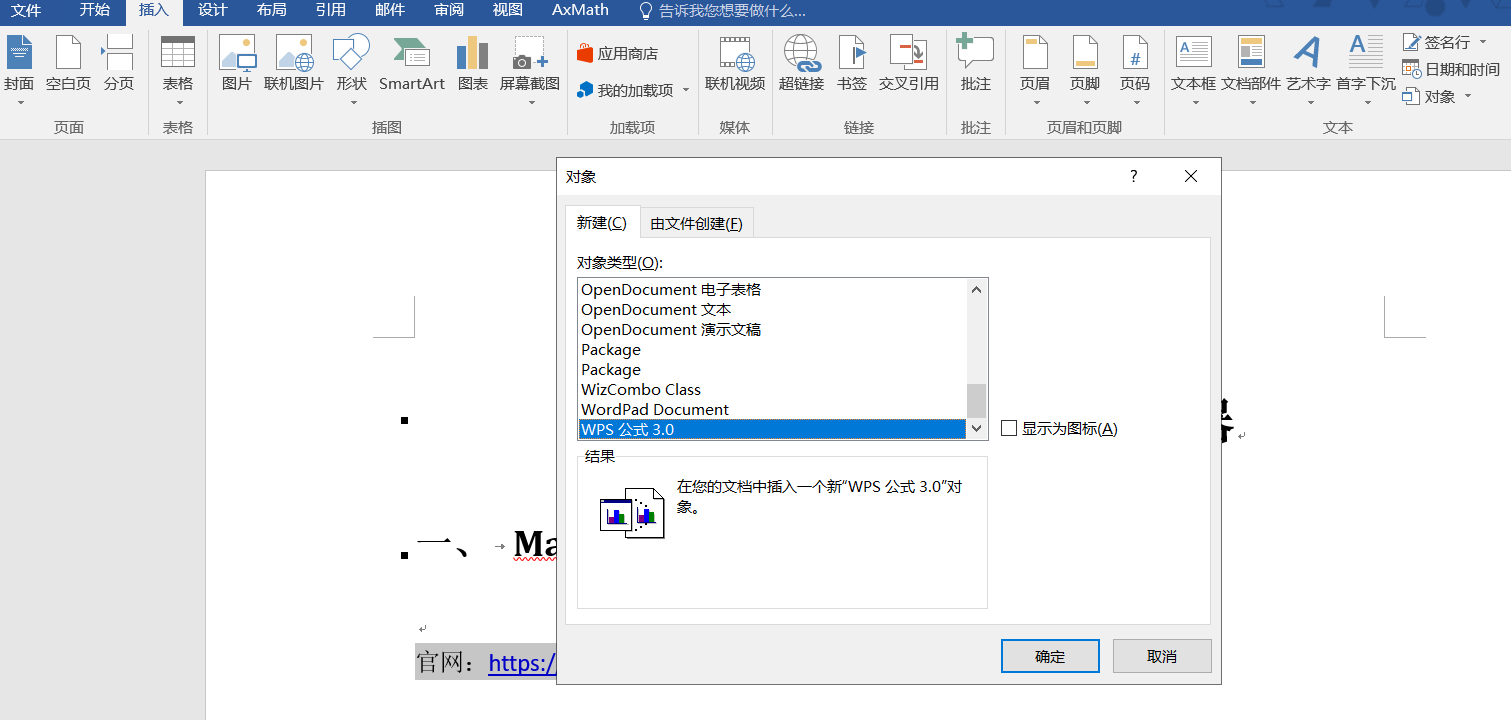
Task: Insert a cover page (封面)
Action: coord(19,70)
